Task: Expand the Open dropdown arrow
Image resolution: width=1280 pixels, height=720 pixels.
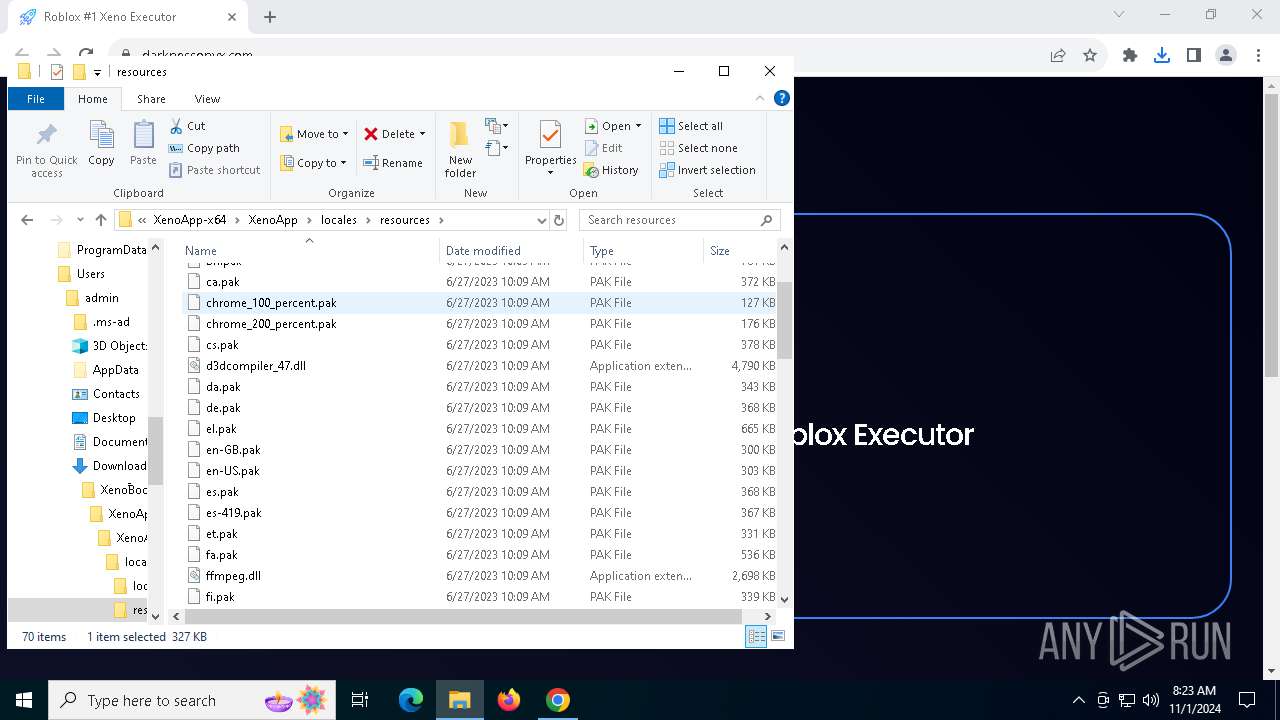Action: tap(637, 126)
